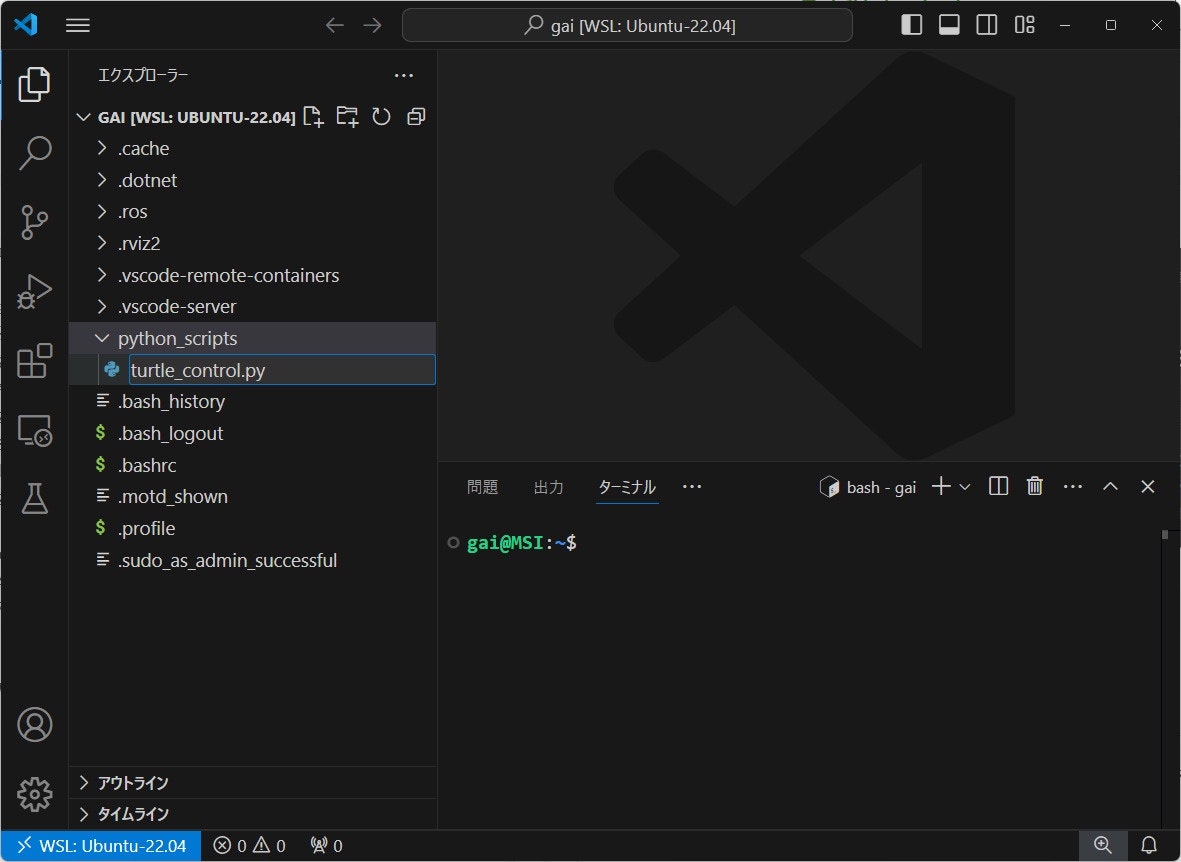Toggle the secondary side bar
1181x862 pixels.
(987, 25)
